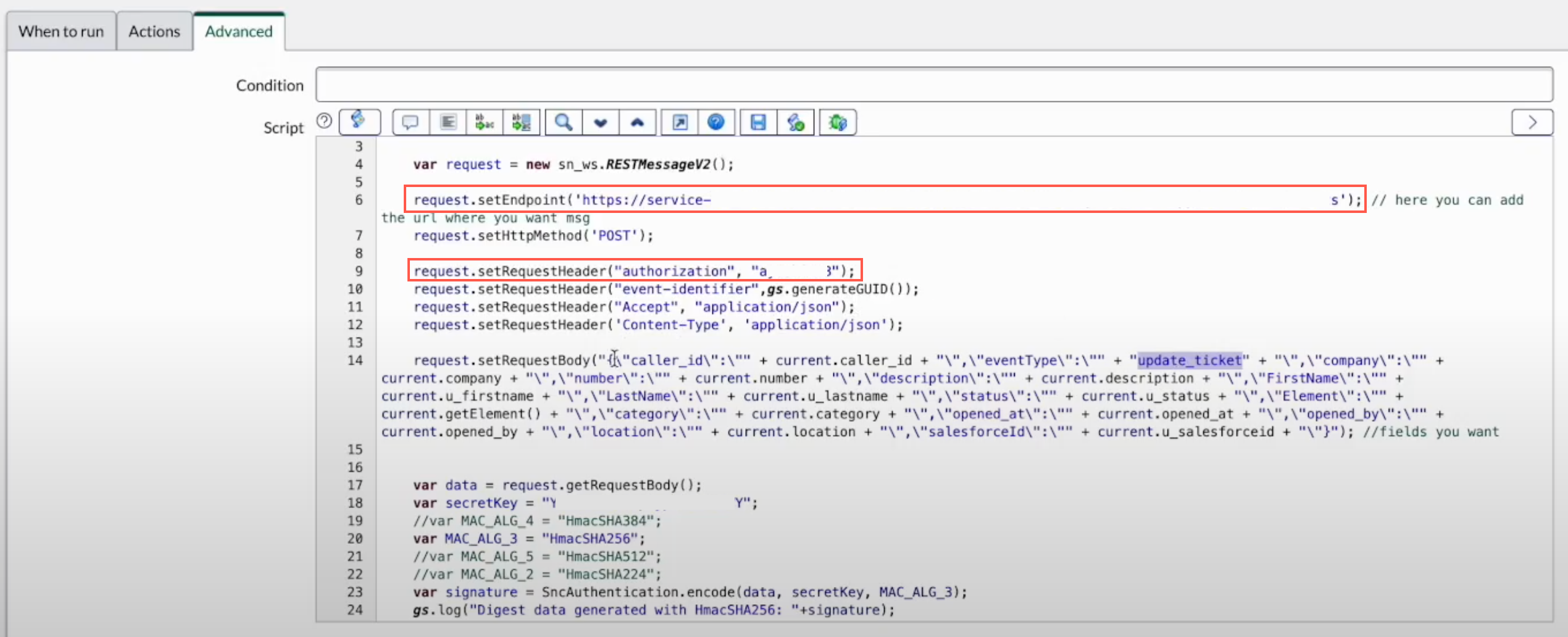Switch to the Actions tab
Screen dimensions: 1568x637
154,31
